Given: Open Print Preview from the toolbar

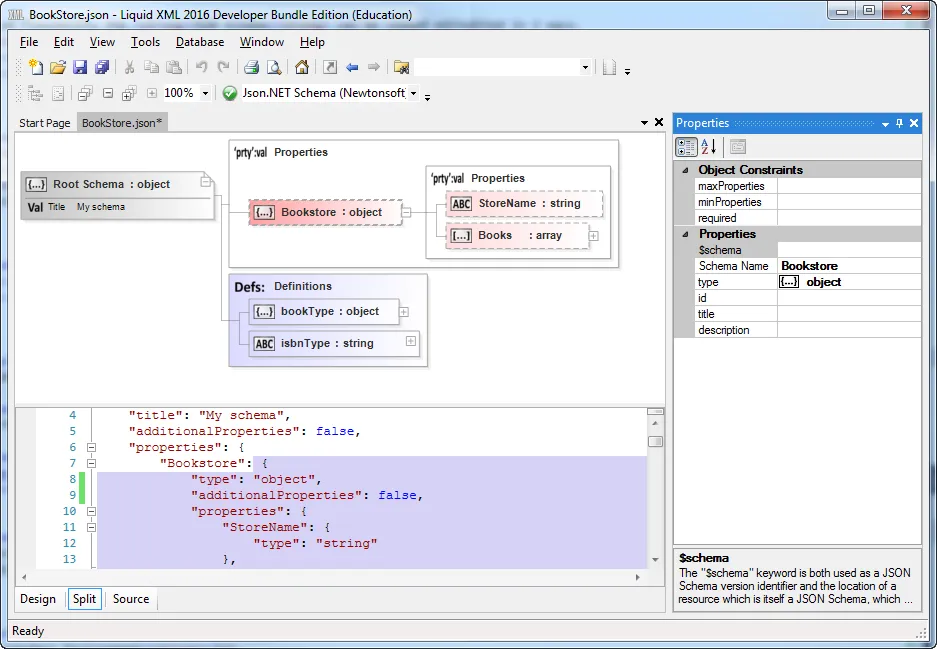Looking at the screenshot, I should tap(273, 68).
